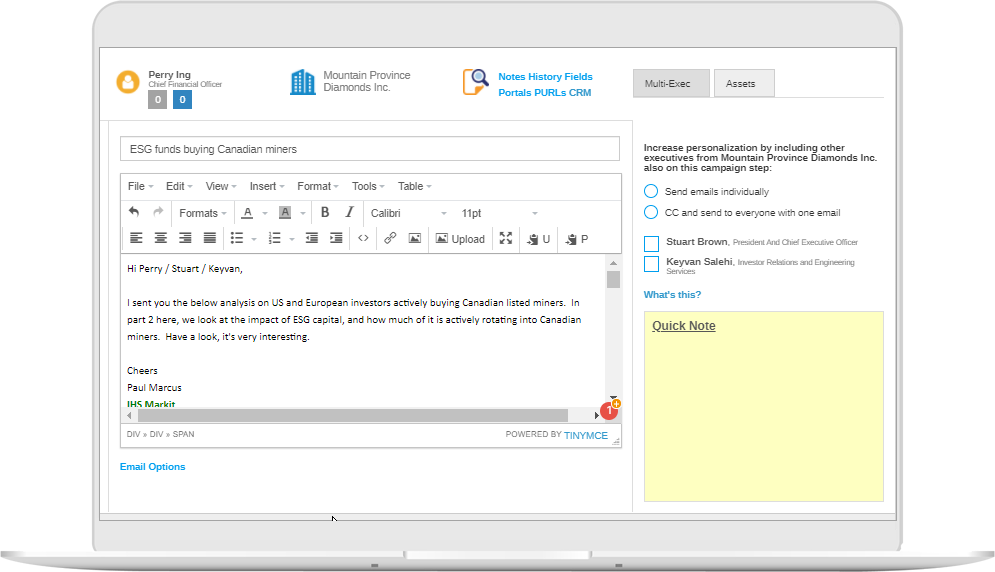Click the editor horizontal scrollbar thumb
Viewport: 995px width, 572px height.
(353, 415)
